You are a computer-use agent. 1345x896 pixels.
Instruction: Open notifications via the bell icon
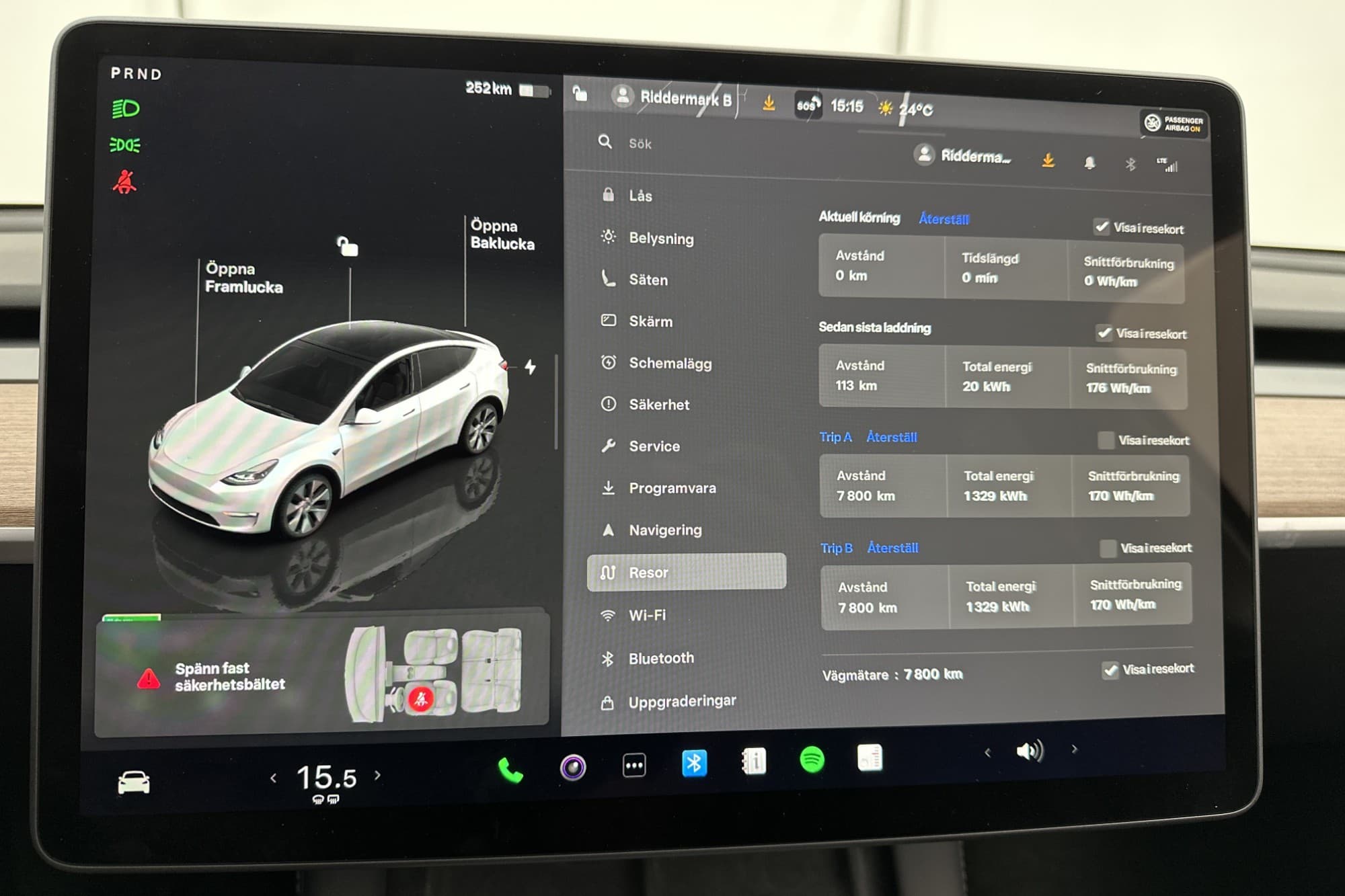(x=1089, y=163)
